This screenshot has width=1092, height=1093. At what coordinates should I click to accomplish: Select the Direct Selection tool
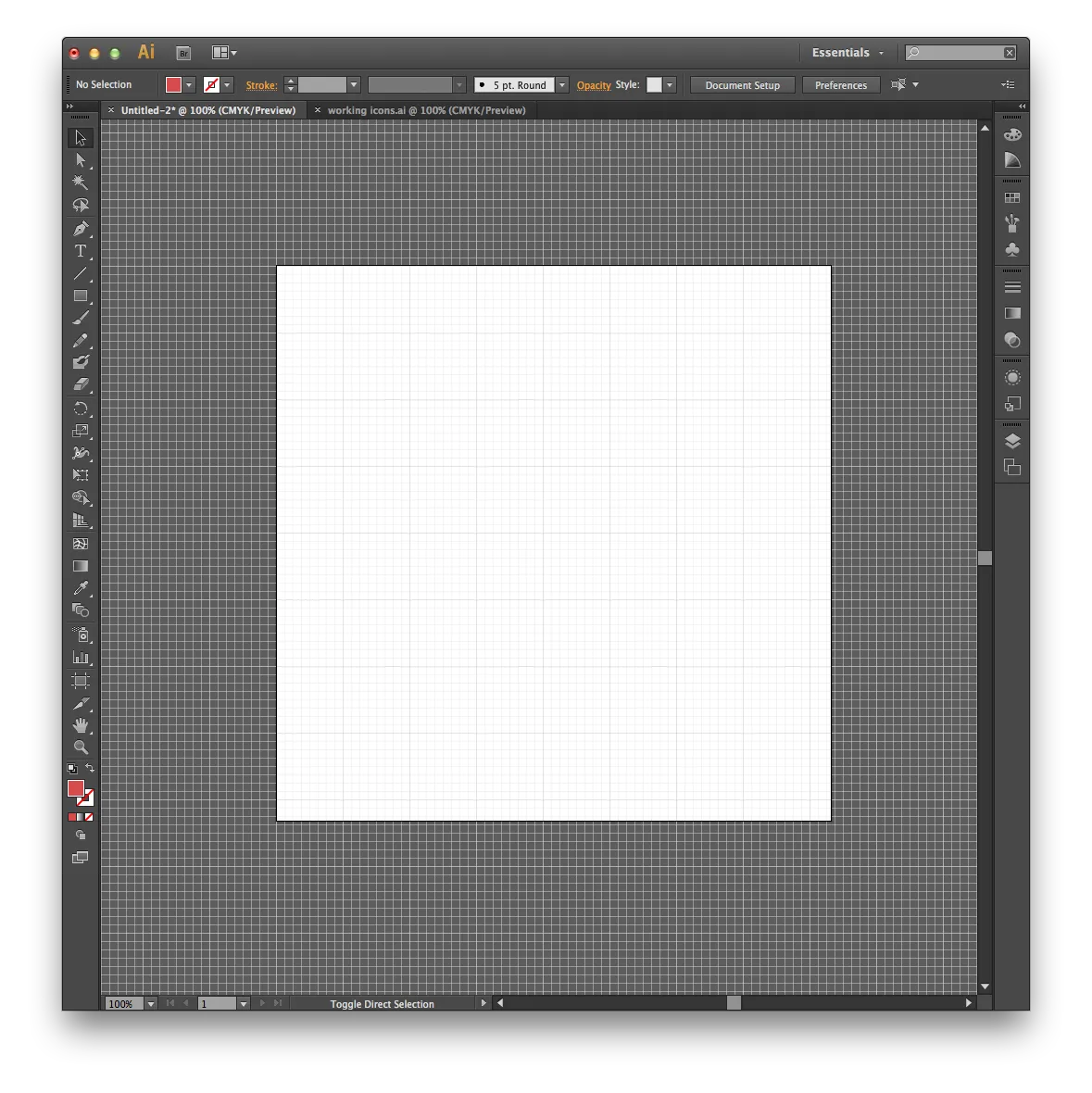pos(81,160)
